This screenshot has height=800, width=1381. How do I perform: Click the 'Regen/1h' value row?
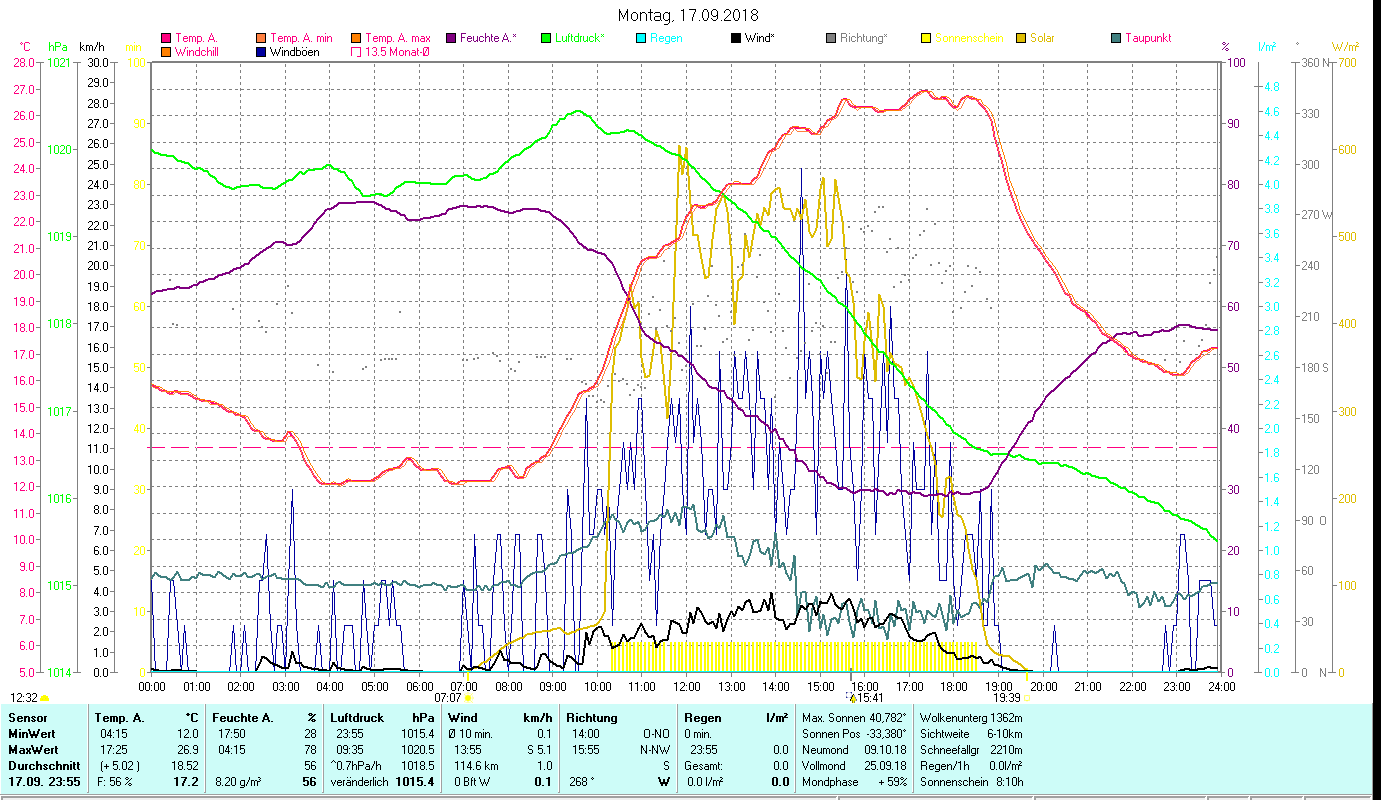pos(971,765)
